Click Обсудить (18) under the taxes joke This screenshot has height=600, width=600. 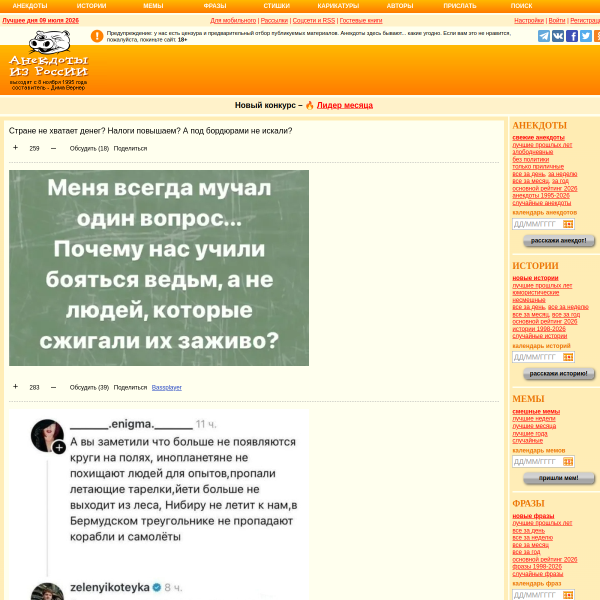pyautogui.click(x=89, y=148)
